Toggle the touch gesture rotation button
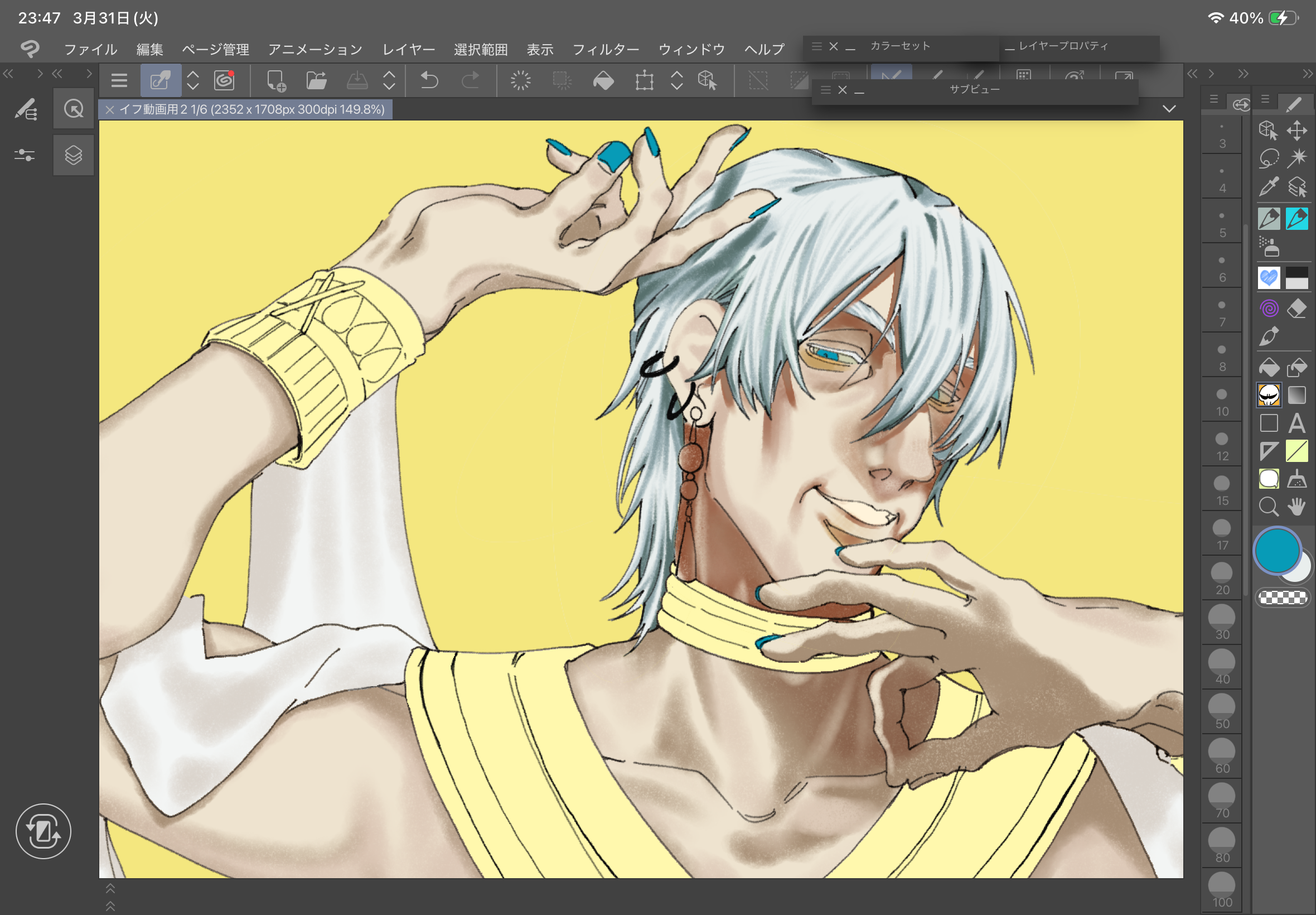Viewport: 1316px width, 915px height. pyautogui.click(x=43, y=831)
